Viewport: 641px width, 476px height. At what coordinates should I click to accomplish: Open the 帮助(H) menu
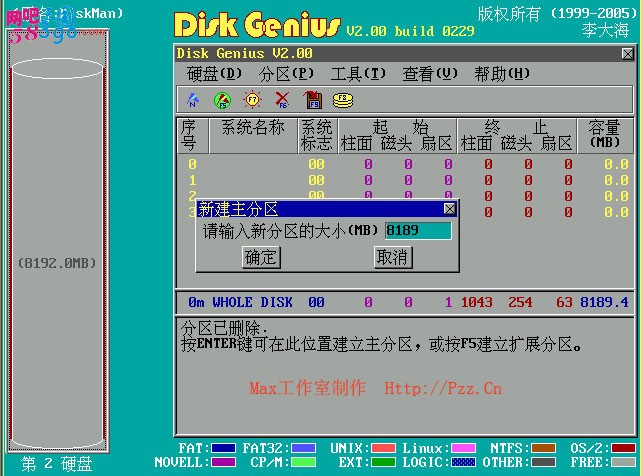pos(502,74)
